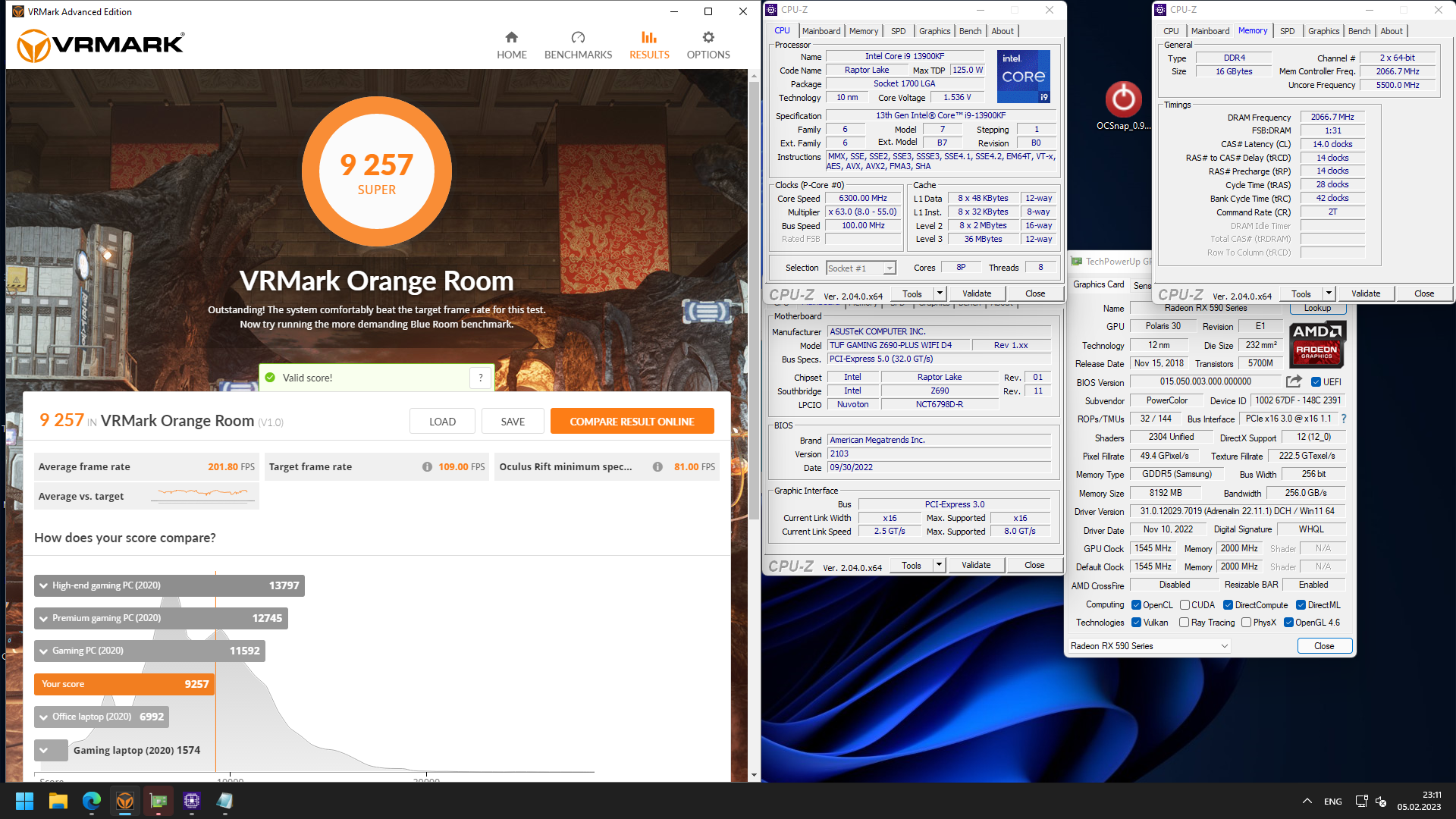
Task: Click the GPU-Z Name field Radeon RX 590 Series
Action: (1206, 308)
